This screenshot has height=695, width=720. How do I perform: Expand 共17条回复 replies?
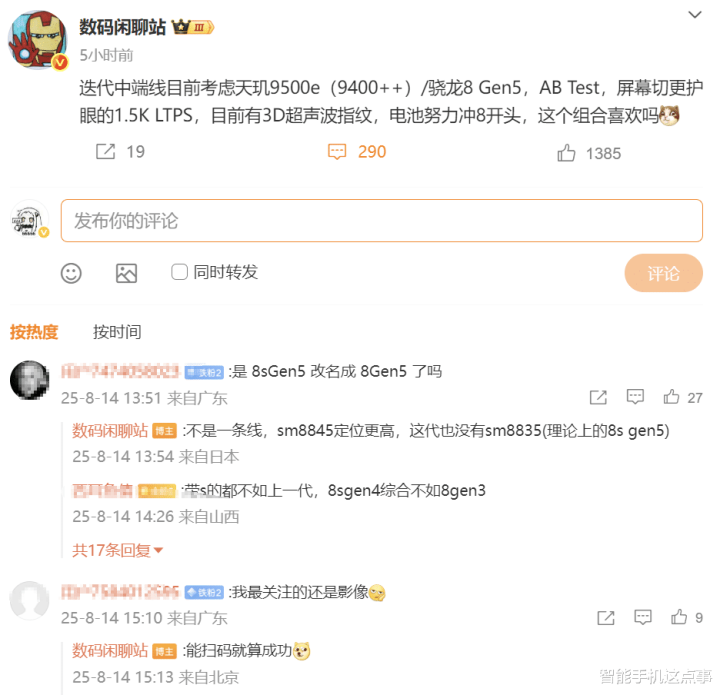(118, 550)
